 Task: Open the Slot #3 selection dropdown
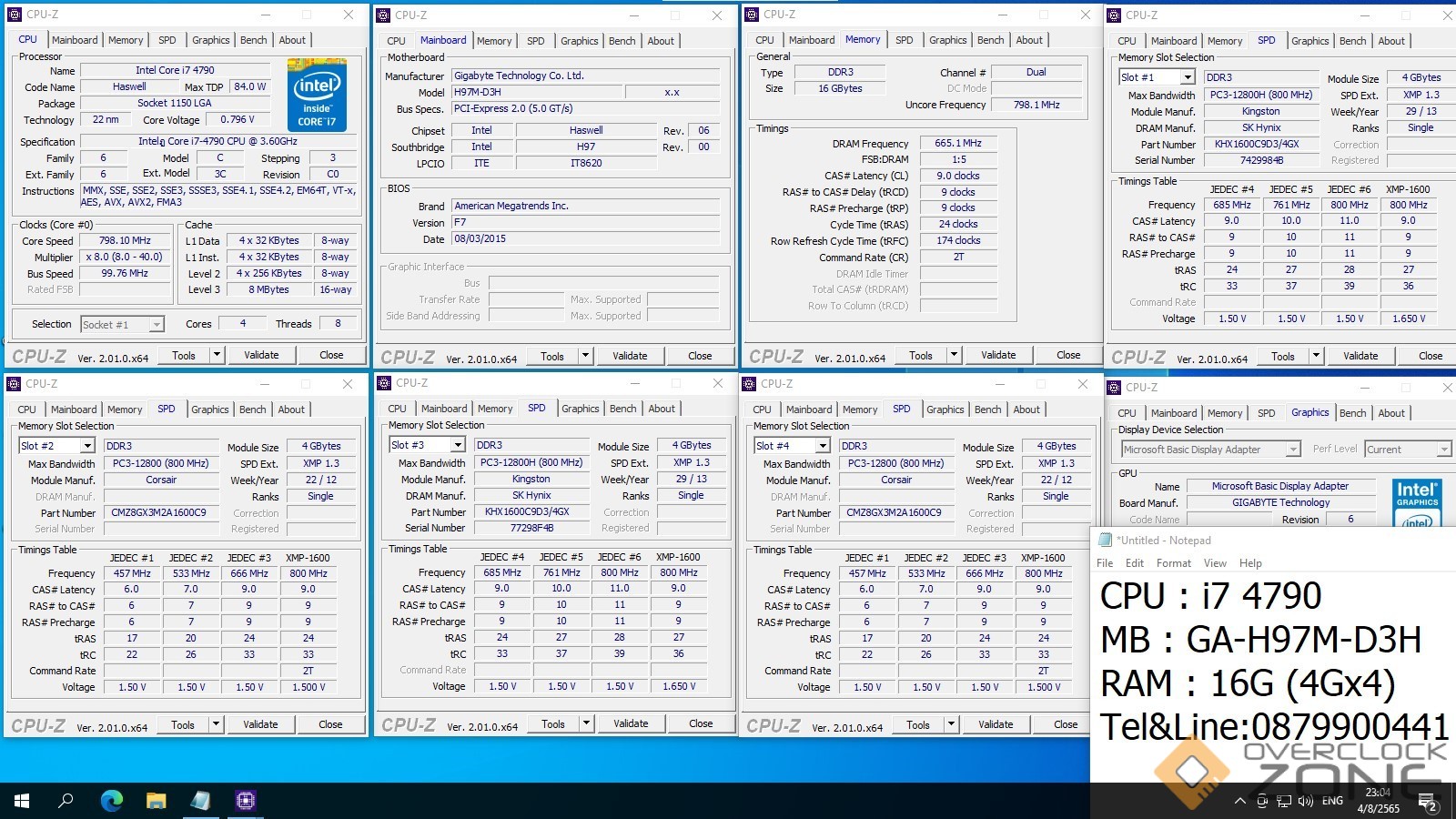tap(457, 445)
